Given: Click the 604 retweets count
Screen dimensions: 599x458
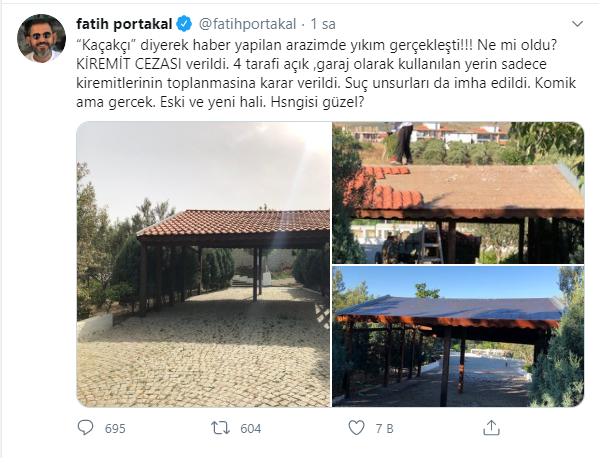Looking at the screenshot, I should (x=251, y=429).
